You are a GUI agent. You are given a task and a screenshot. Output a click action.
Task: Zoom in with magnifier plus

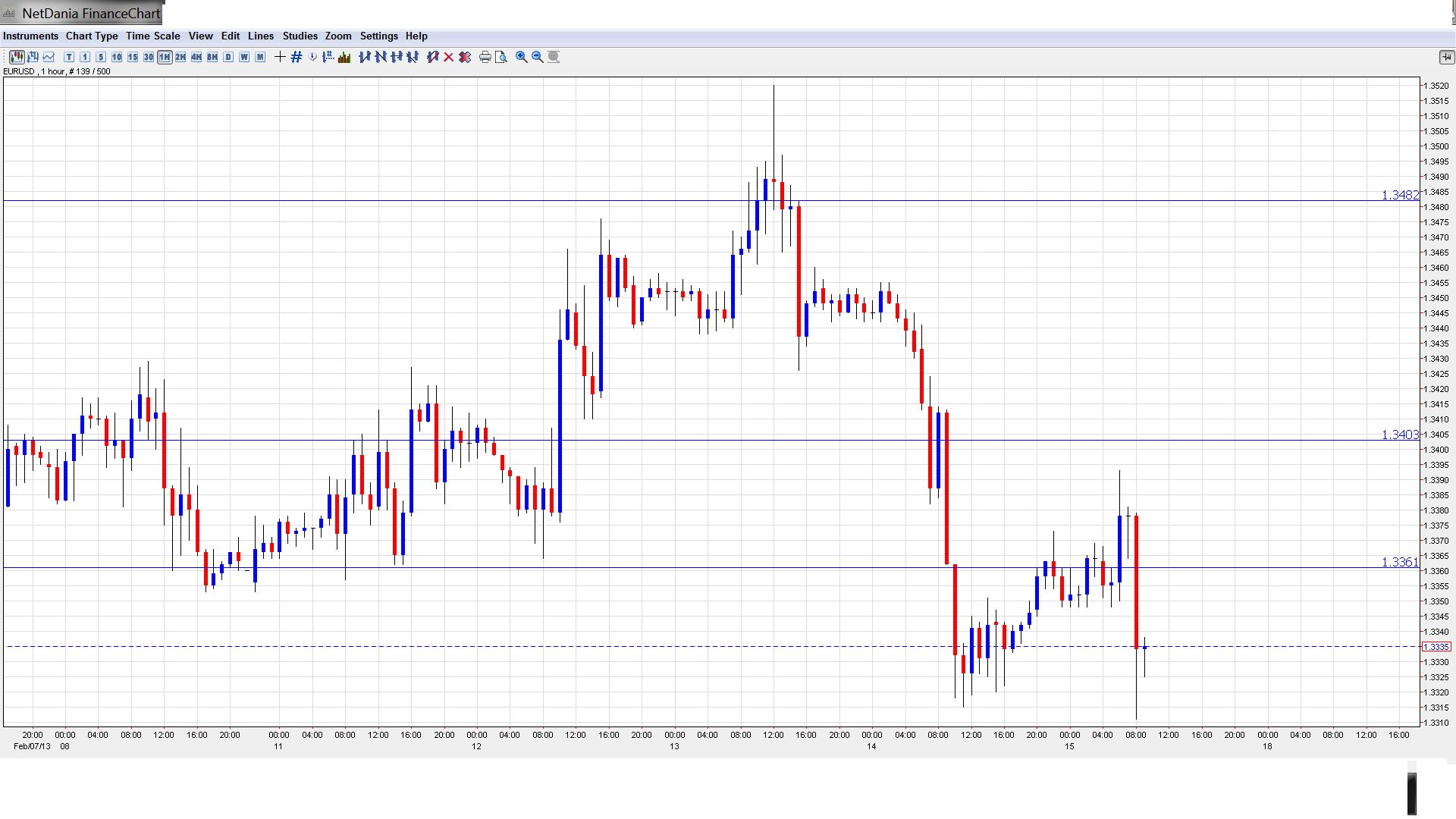pos(522,57)
